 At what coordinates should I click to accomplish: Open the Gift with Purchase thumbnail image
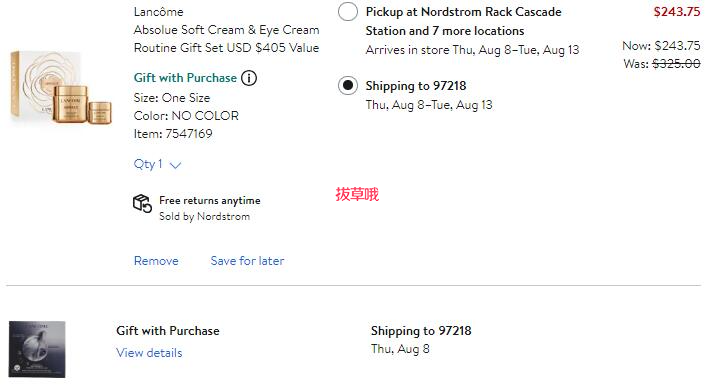point(37,349)
